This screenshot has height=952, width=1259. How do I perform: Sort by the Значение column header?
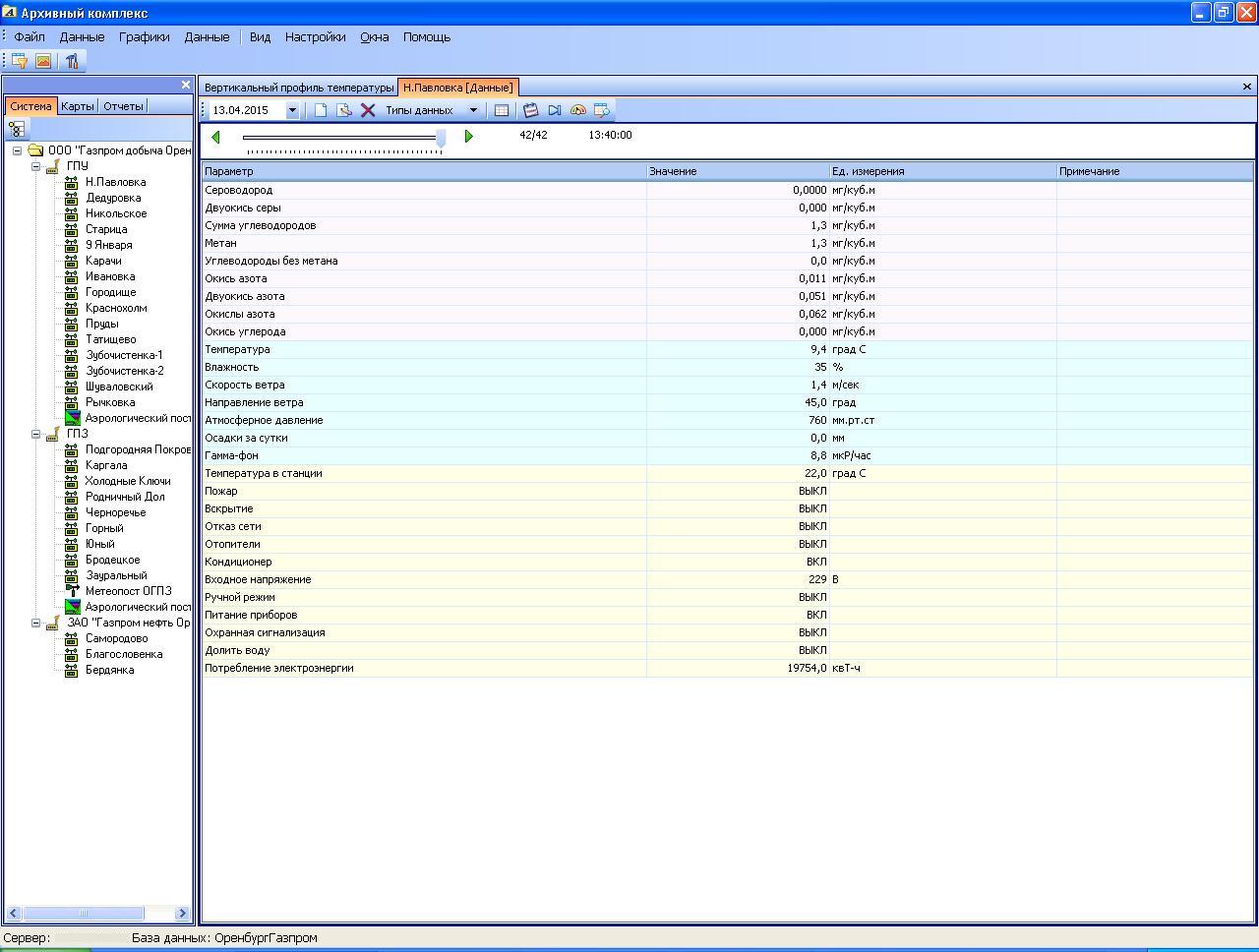click(x=738, y=171)
